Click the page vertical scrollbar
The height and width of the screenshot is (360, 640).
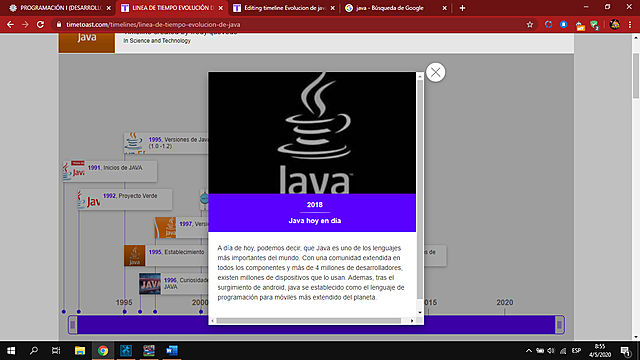pyautogui.click(x=636, y=76)
